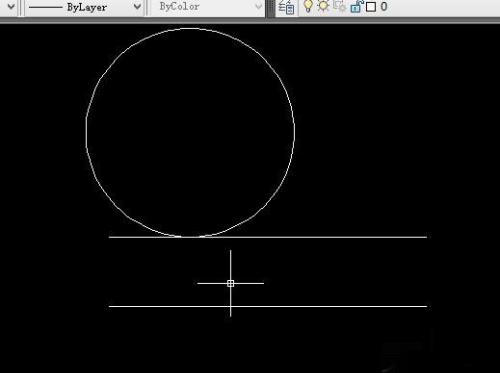Toggle viewport freeze icon for layer 0
The width and height of the screenshot is (500, 373).
340,6
